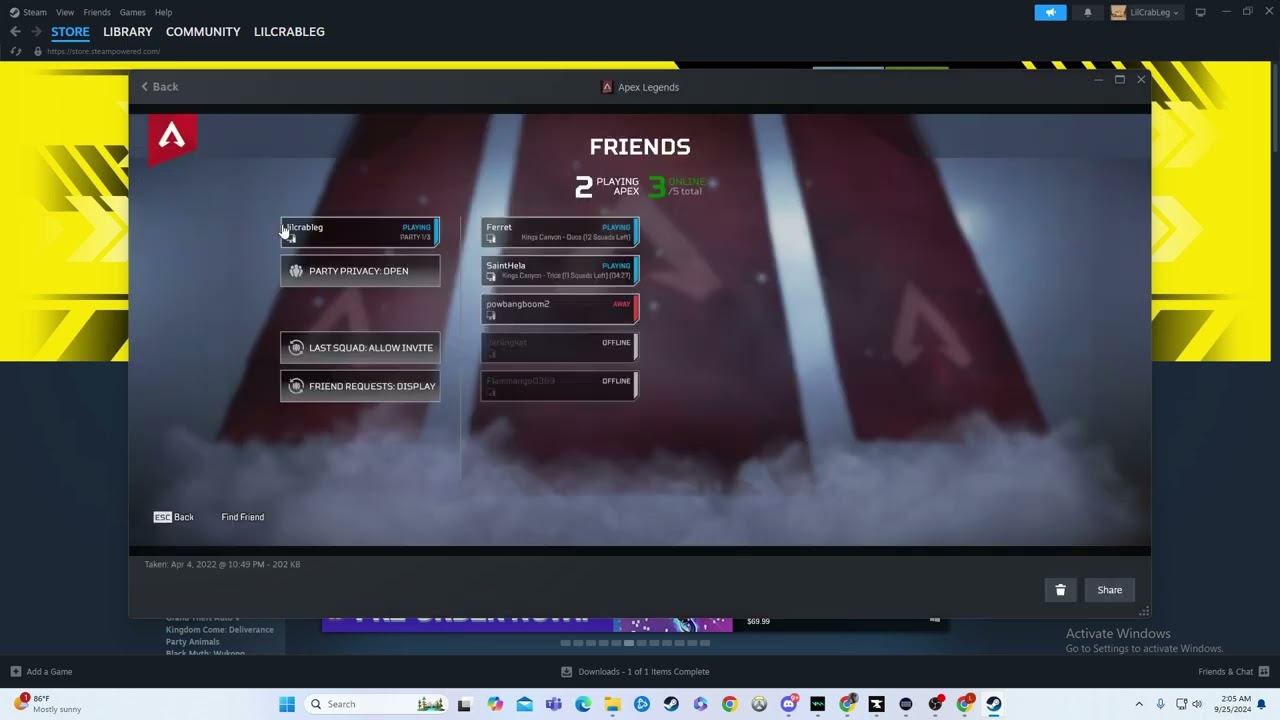Open Microsoft Edge from taskbar
This screenshot has height=720, width=1280.
(x=583, y=704)
